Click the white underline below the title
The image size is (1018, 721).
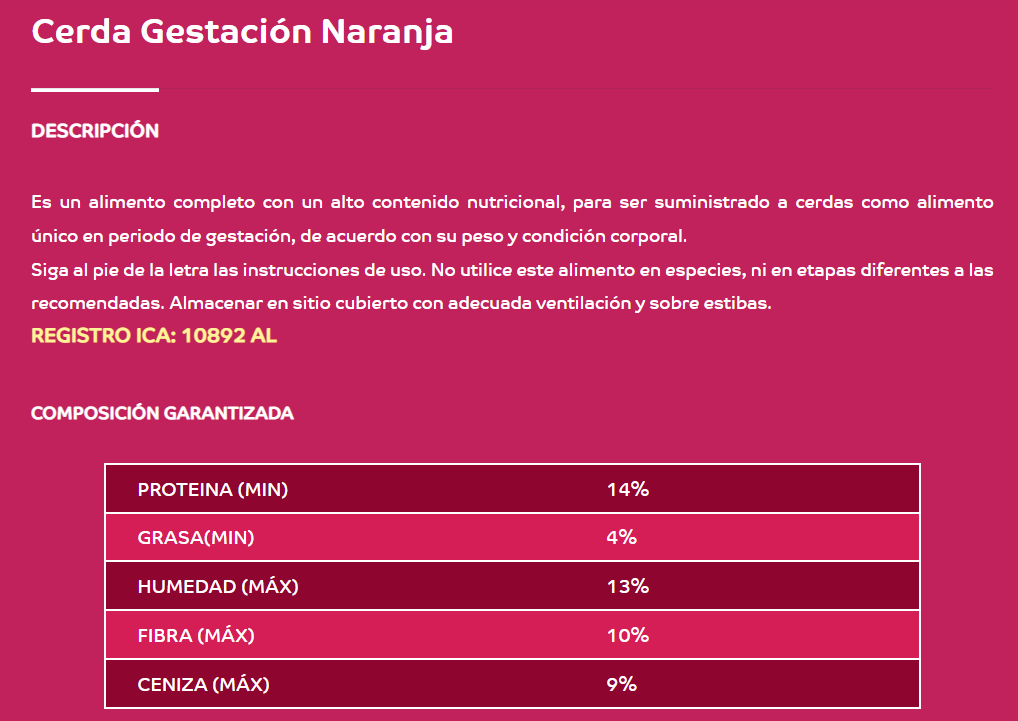(x=95, y=90)
